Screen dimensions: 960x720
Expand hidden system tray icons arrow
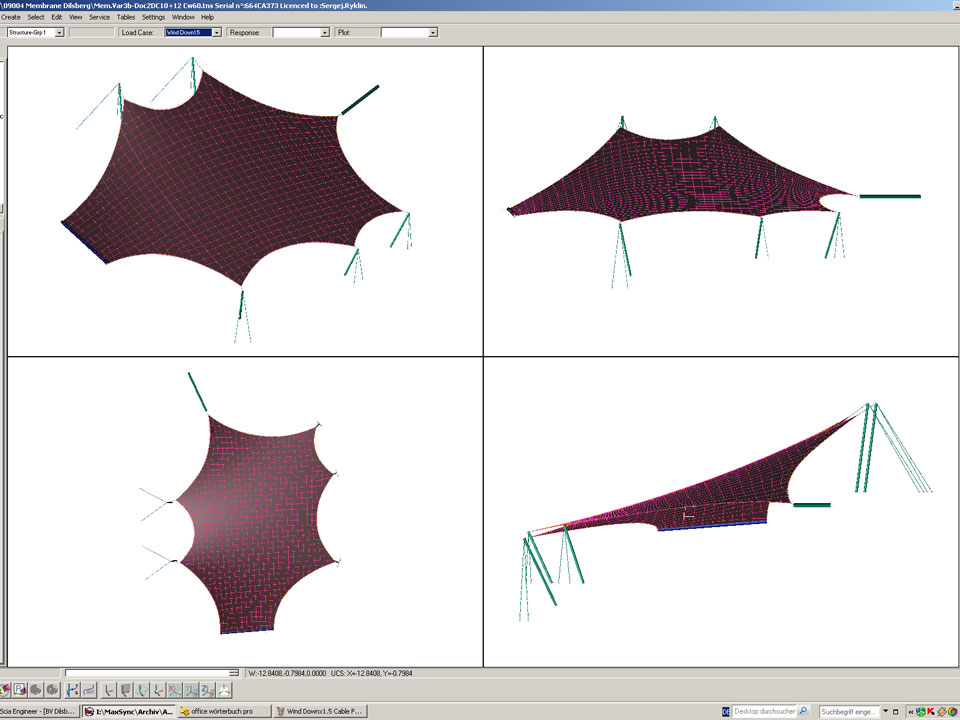tap(911, 712)
